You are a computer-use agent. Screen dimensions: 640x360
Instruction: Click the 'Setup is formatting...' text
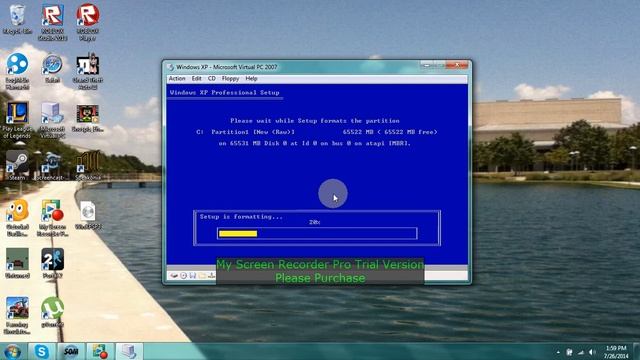click(241, 217)
